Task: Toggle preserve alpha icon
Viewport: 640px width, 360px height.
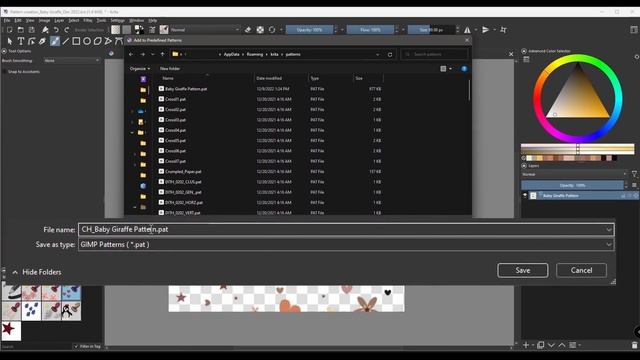Action: pos(260,29)
